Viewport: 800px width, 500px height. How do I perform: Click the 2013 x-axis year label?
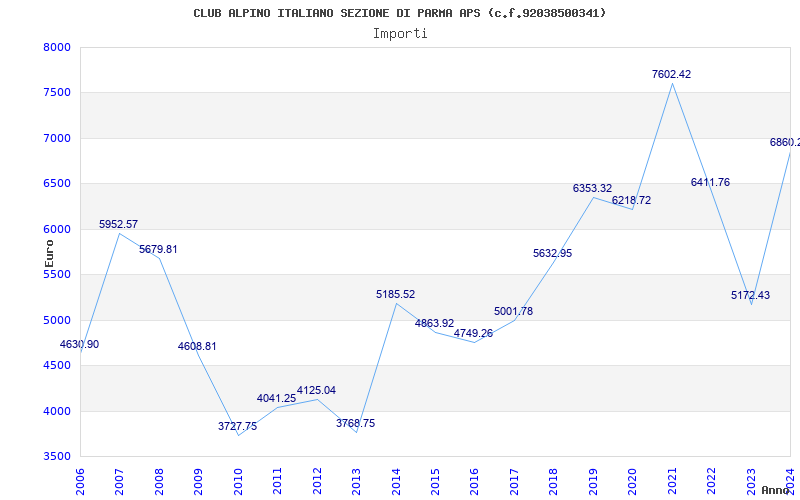(x=356, y=481)
